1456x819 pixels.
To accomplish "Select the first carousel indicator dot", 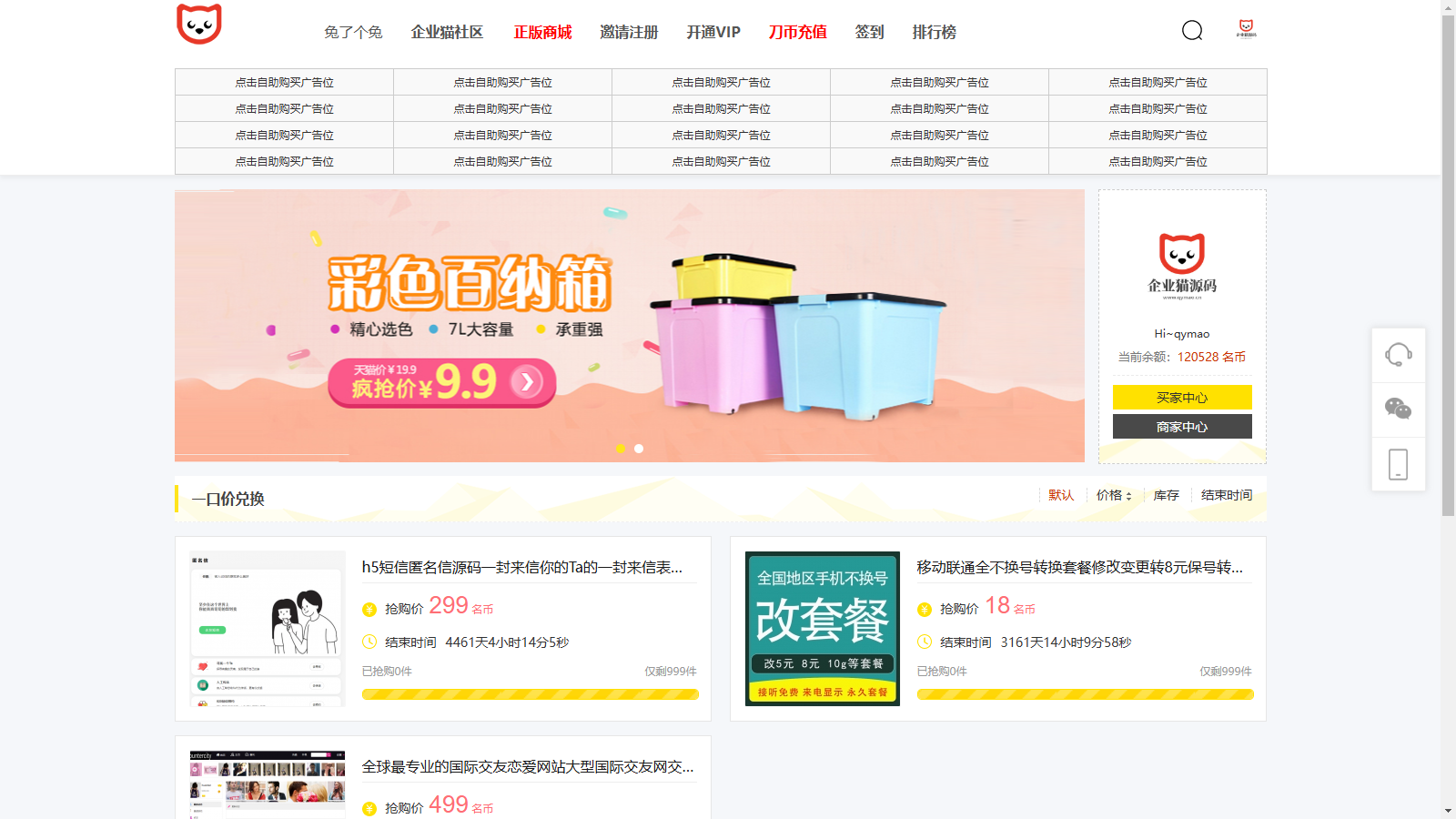I will click(x=622, y=448).
